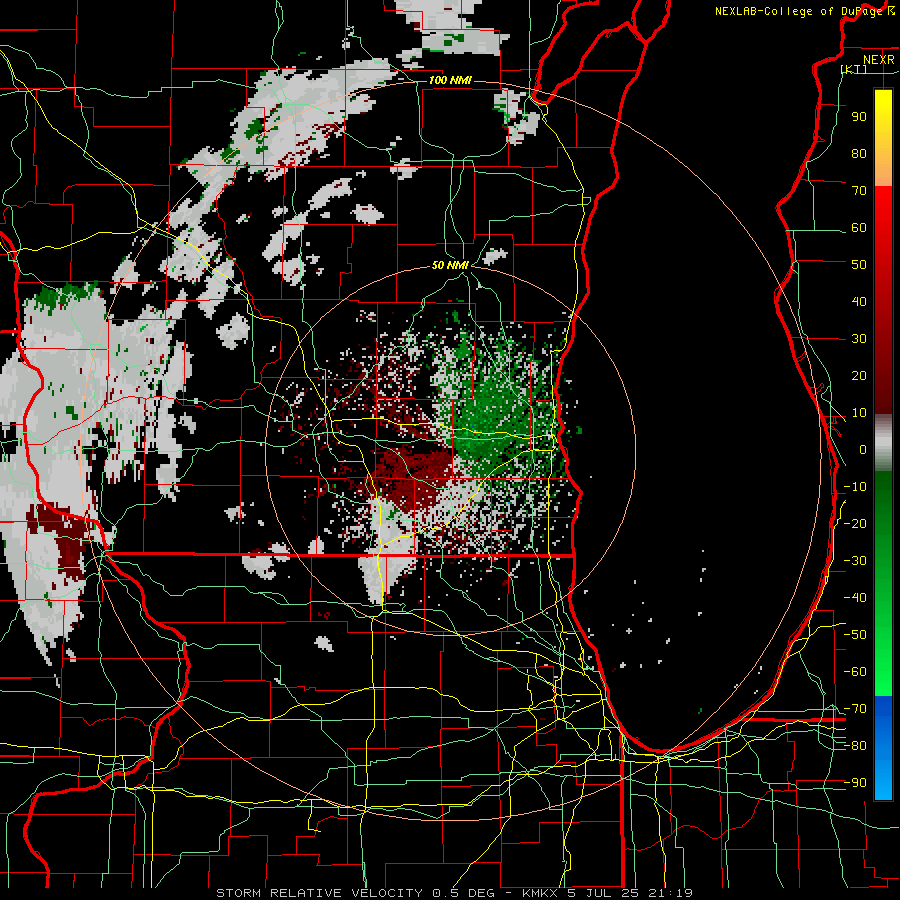Click the "30" value on velocity scale
The image size is (900, 900).
(x=859, y=339)
